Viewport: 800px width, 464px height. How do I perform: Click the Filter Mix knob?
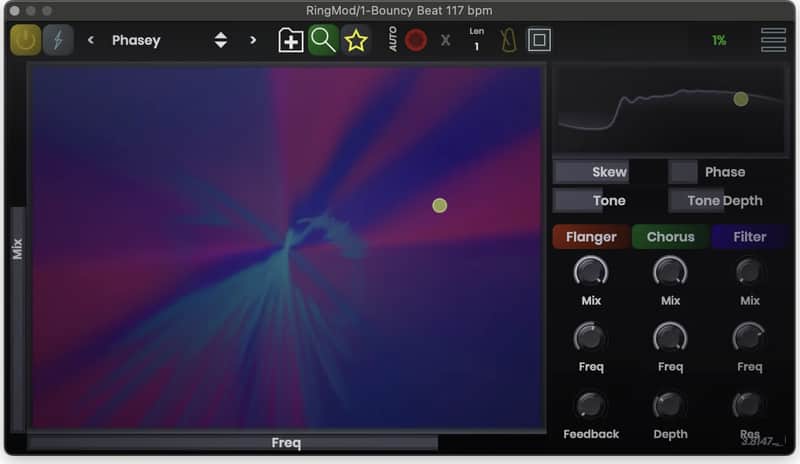coord(749,272)
